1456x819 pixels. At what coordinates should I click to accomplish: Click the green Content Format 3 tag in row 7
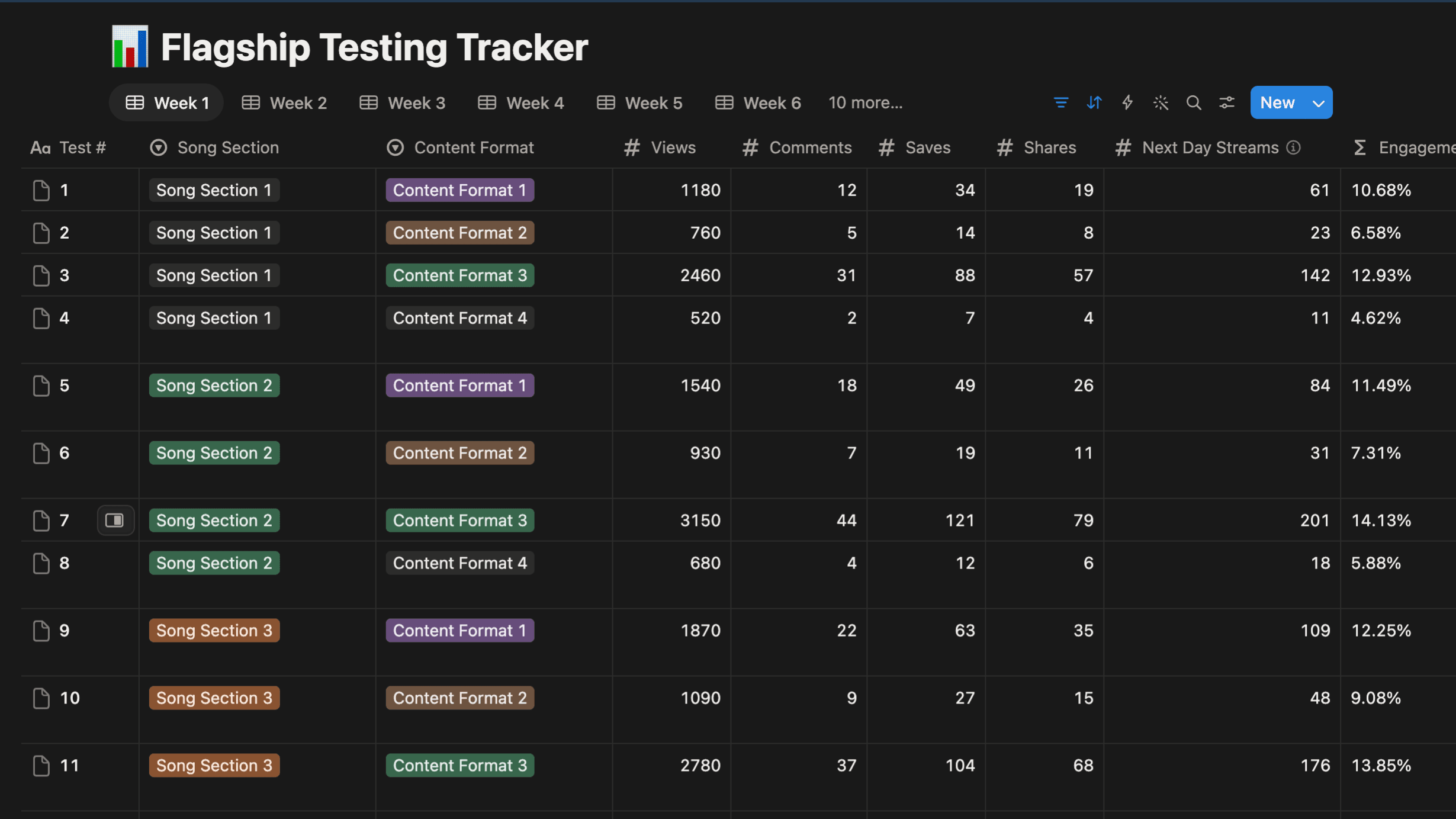pyautogui.click(x=460, y=521)
